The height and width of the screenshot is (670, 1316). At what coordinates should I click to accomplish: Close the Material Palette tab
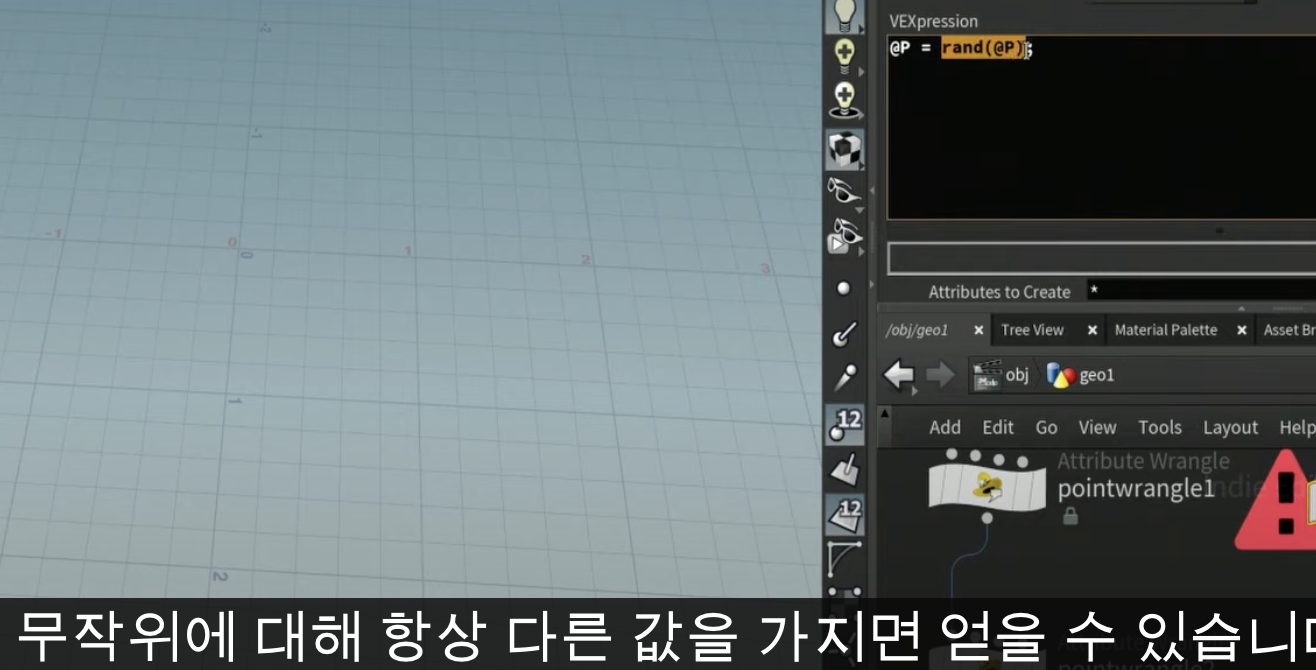[1241, 330]
